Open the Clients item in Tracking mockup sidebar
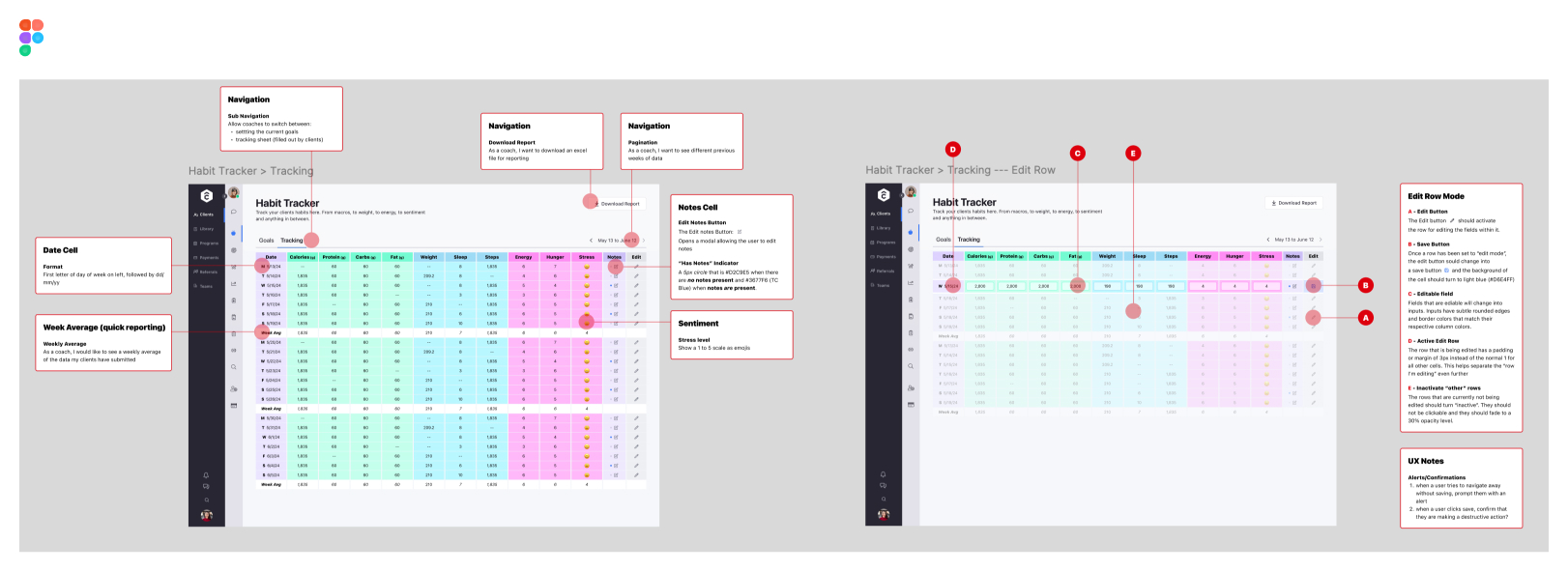 (x=205, y=214)
